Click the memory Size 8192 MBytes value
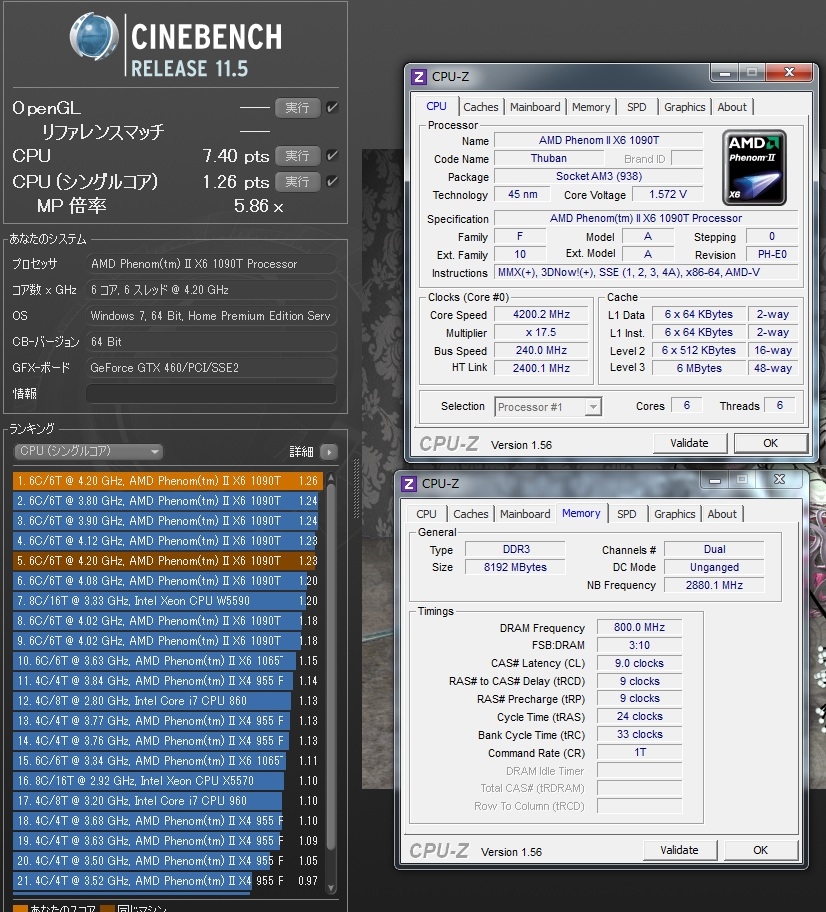This screenshot has width=826, height=912. 515,567
